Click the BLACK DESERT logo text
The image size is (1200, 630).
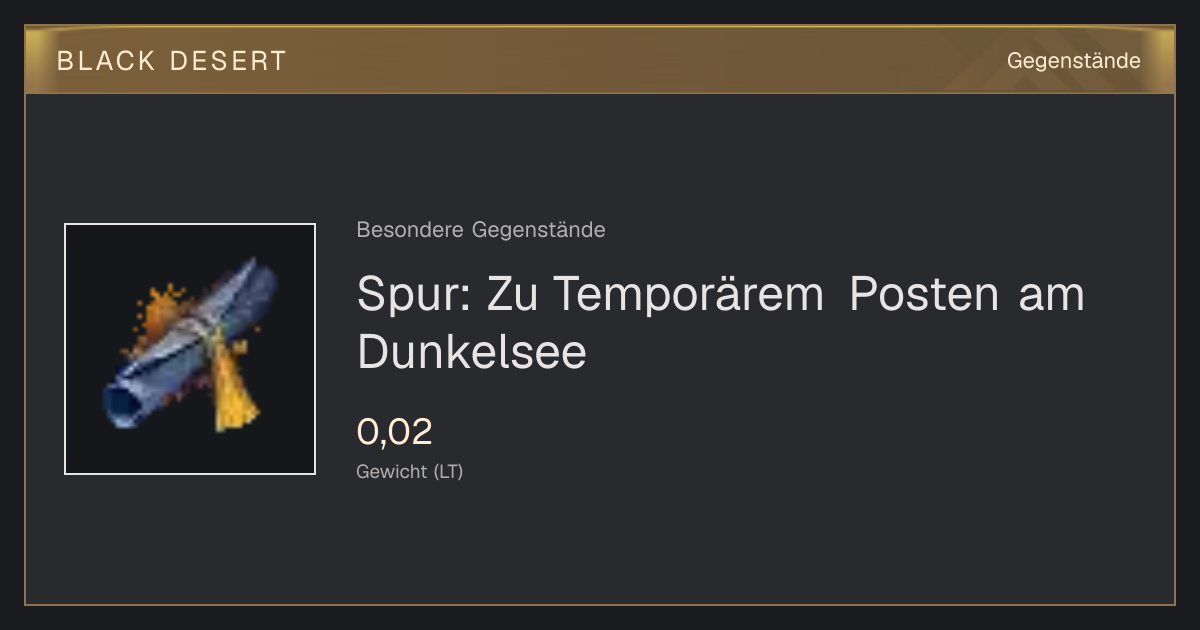(x=172, y=61)
